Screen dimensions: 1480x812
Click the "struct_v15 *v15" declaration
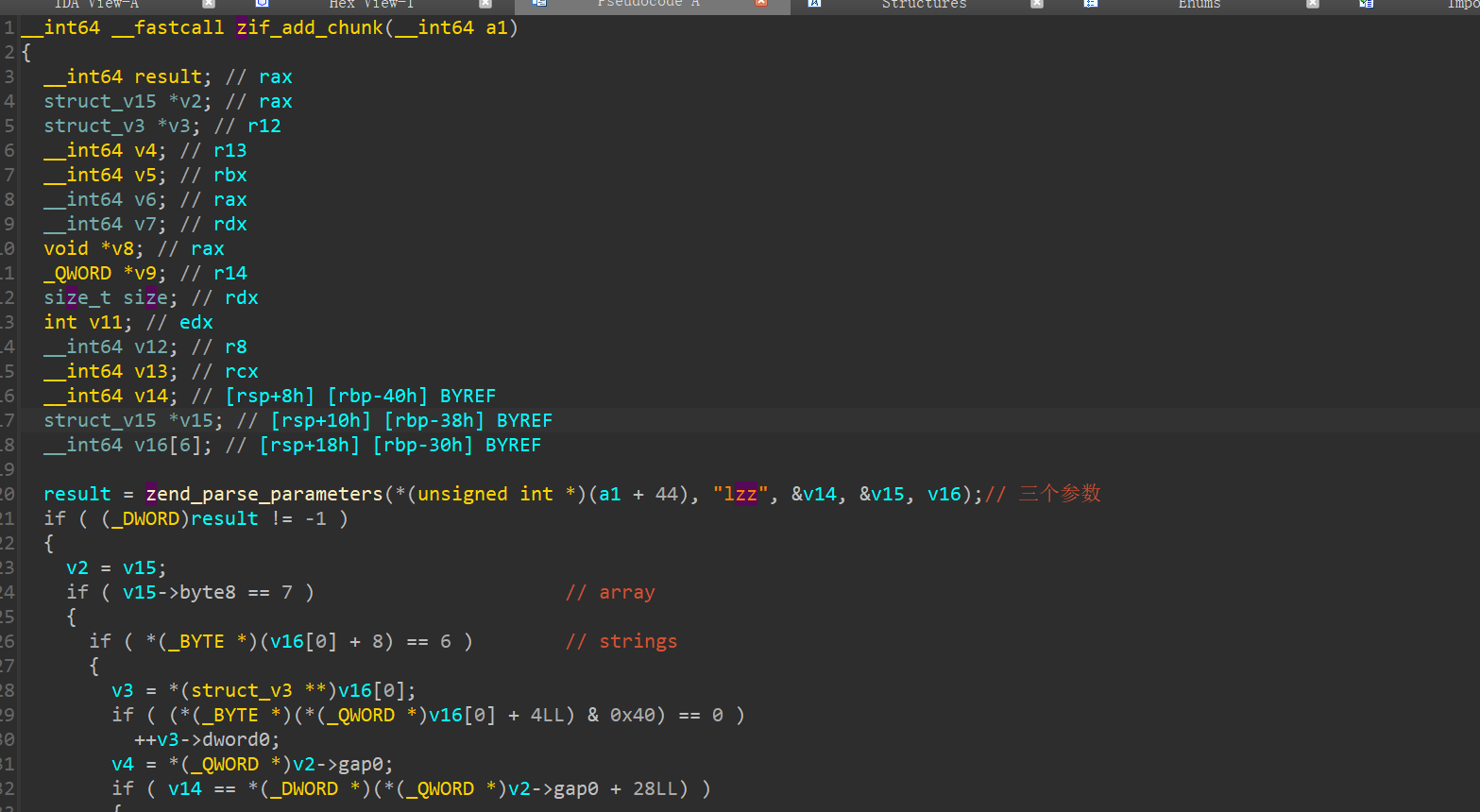click(x=133, y=420)
